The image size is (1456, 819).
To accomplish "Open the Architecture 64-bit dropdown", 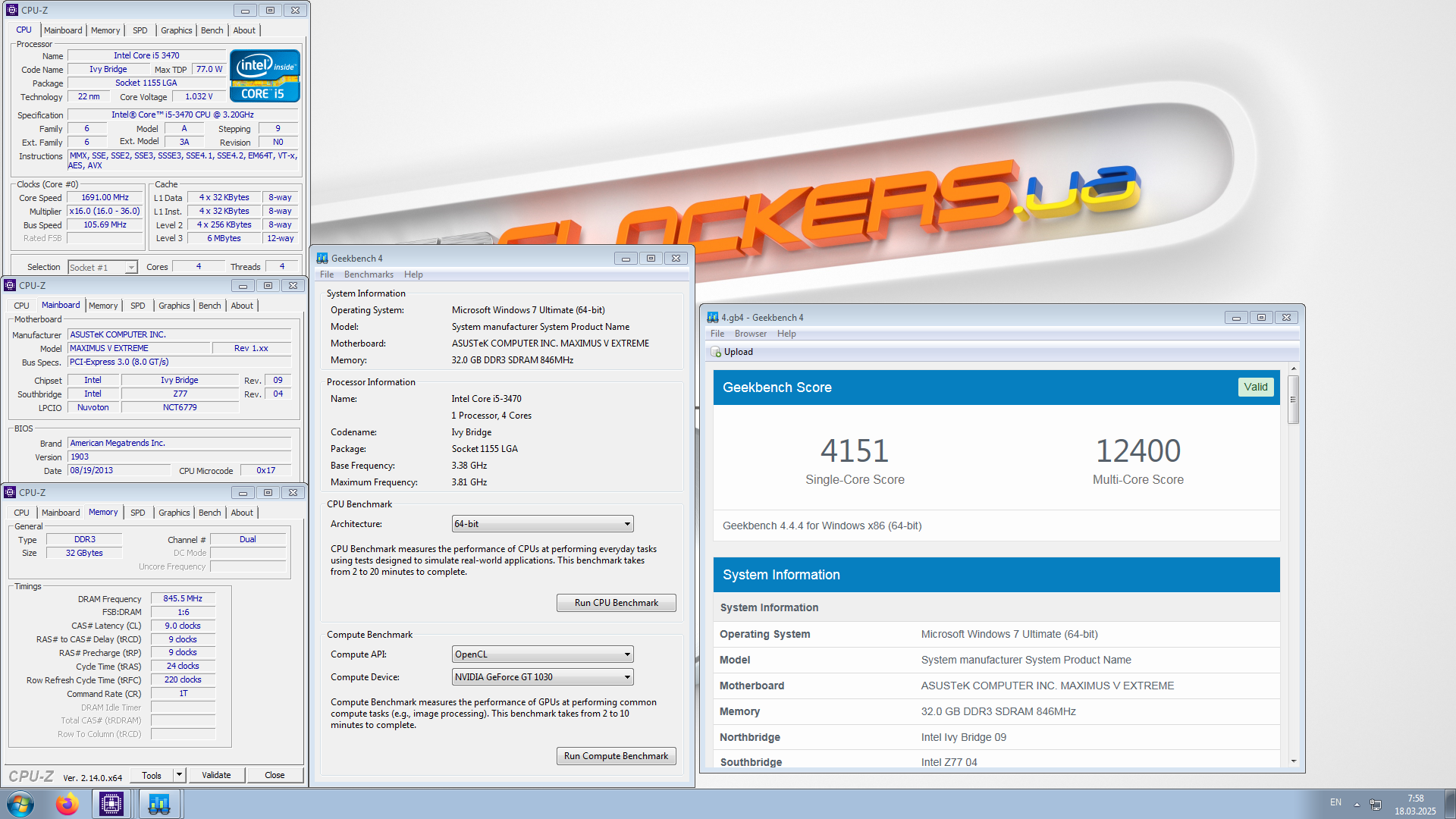I will point(542,524).
